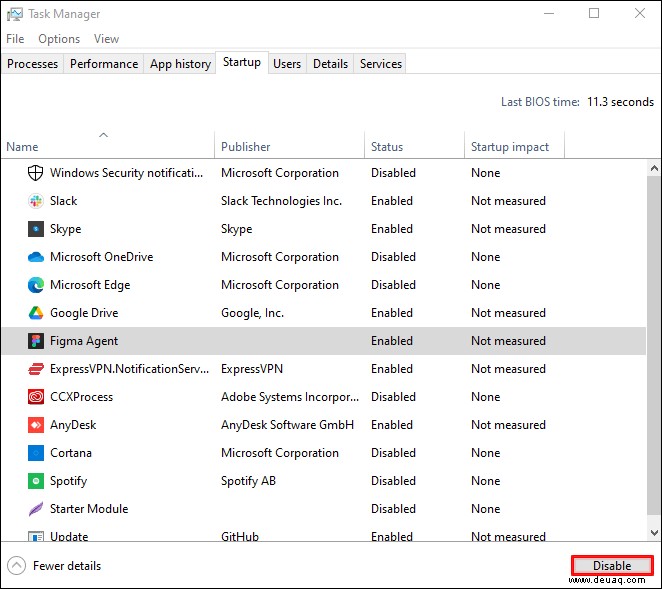662x589 pixels.
Task: Click Google, Inc. publisher cell
Action: (252, 313)
